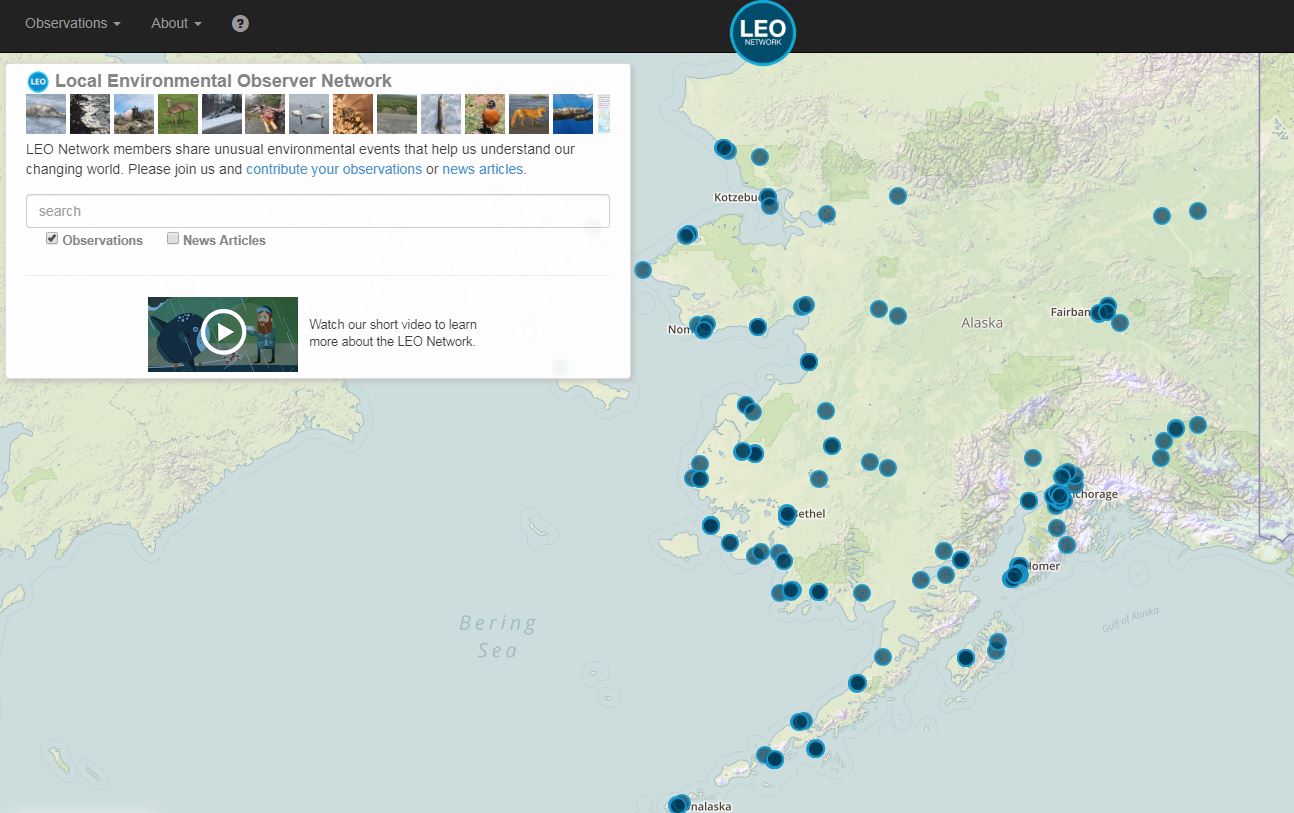Open the observation marker near Nome
1294x813 pixels.
point(705,325)
